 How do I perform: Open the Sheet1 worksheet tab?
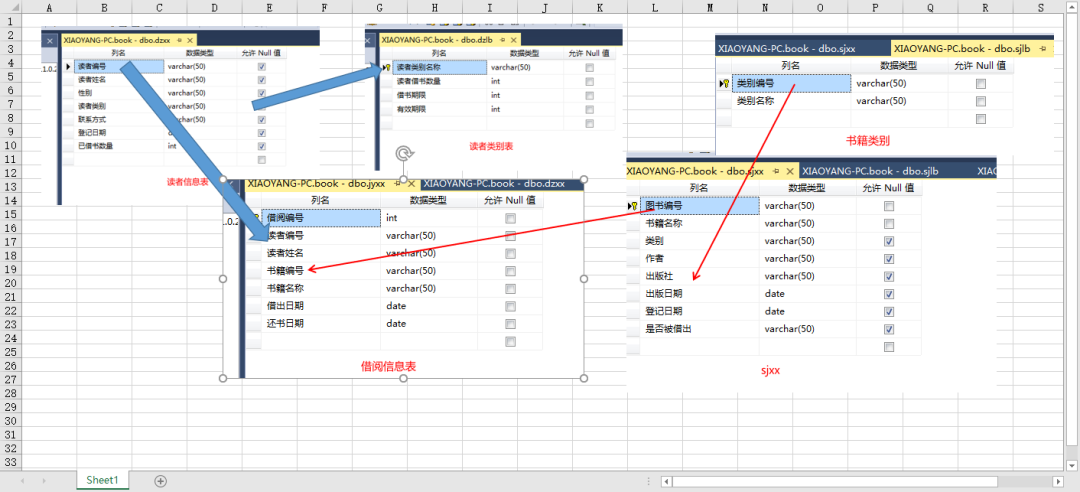[x=102, y=480]
